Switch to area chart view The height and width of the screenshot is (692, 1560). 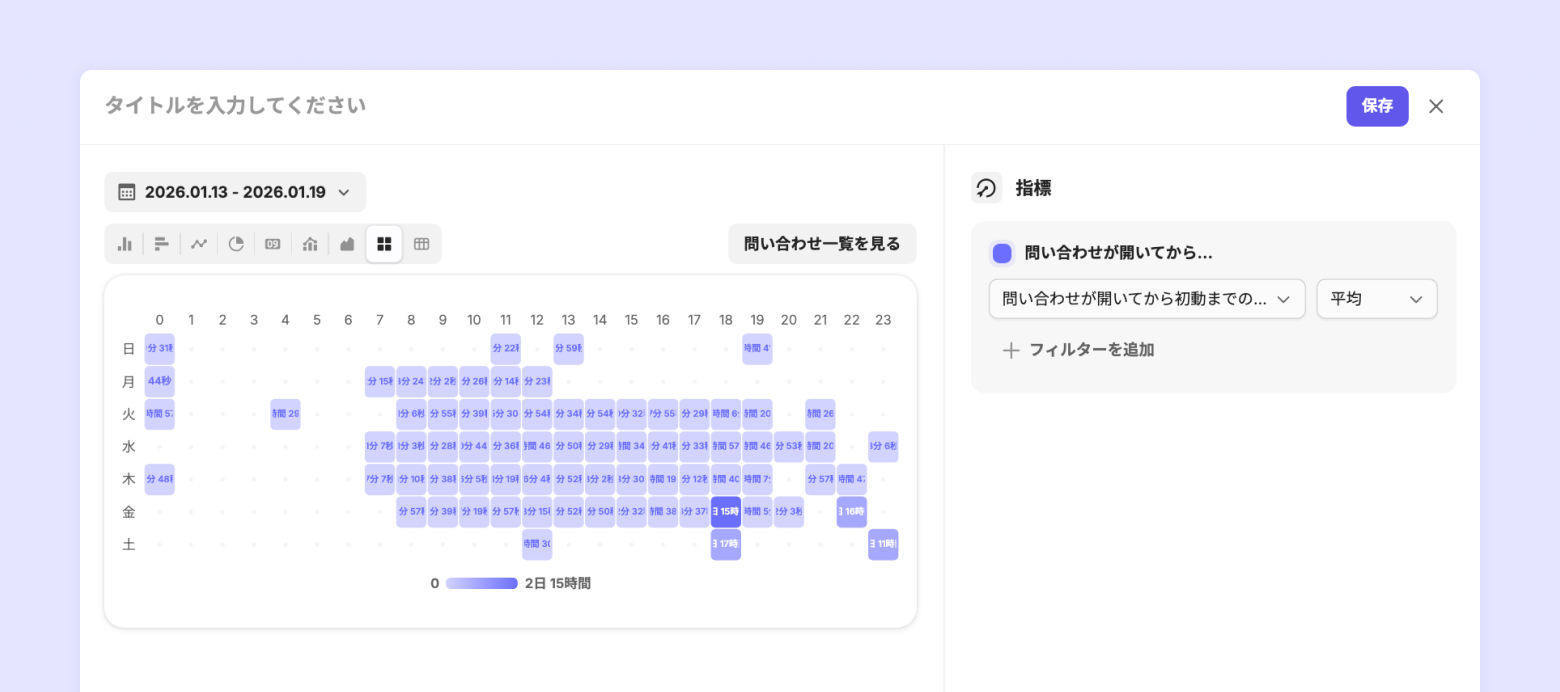click(347, 244)
